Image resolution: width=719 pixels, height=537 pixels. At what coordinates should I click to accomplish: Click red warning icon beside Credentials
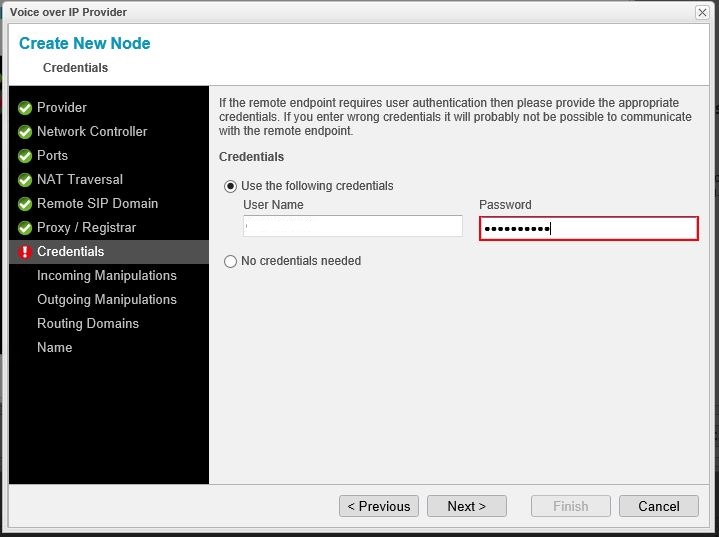tap(25, 252)
